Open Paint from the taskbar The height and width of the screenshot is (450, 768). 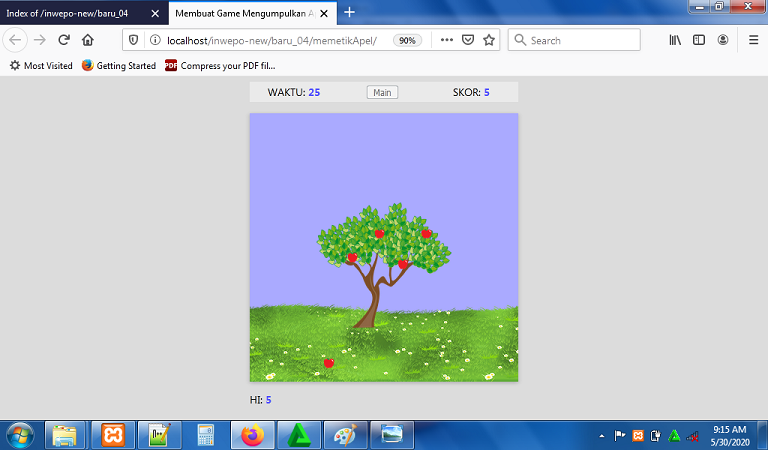[x=345, y=435]
